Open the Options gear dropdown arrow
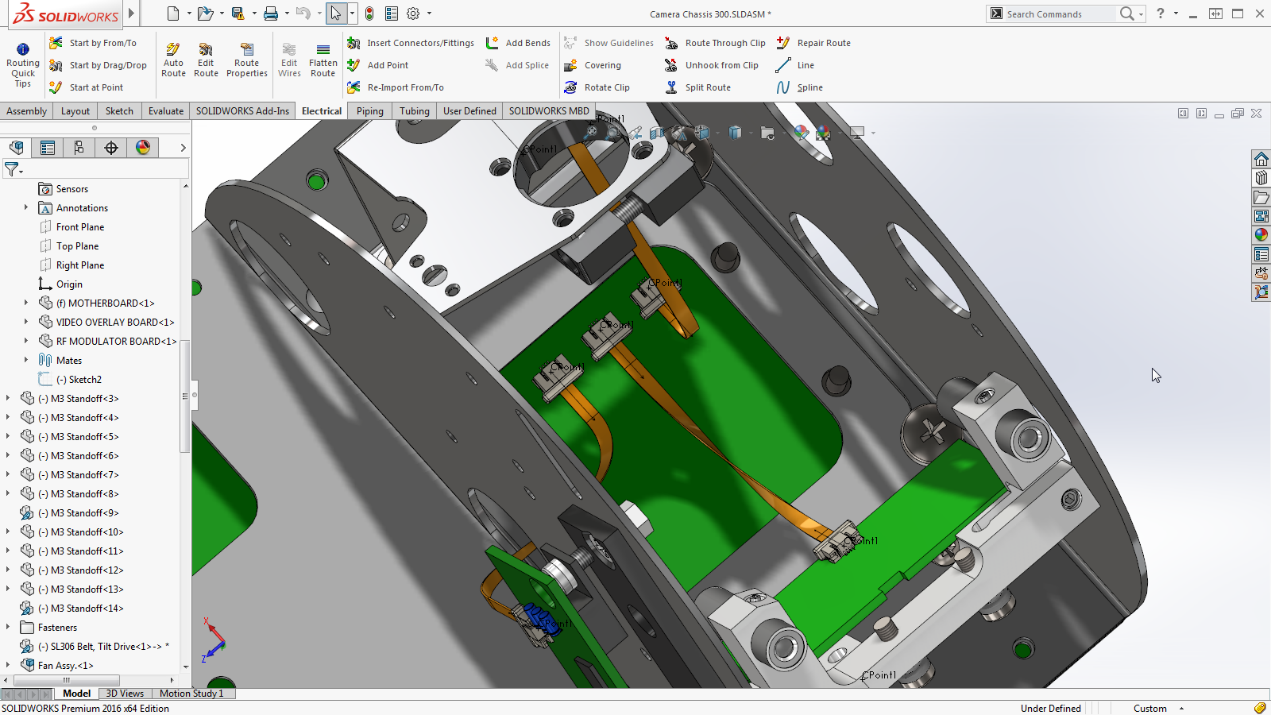Image resolution: width=1271 pixels, height=715 pixels. pos(429,14)
